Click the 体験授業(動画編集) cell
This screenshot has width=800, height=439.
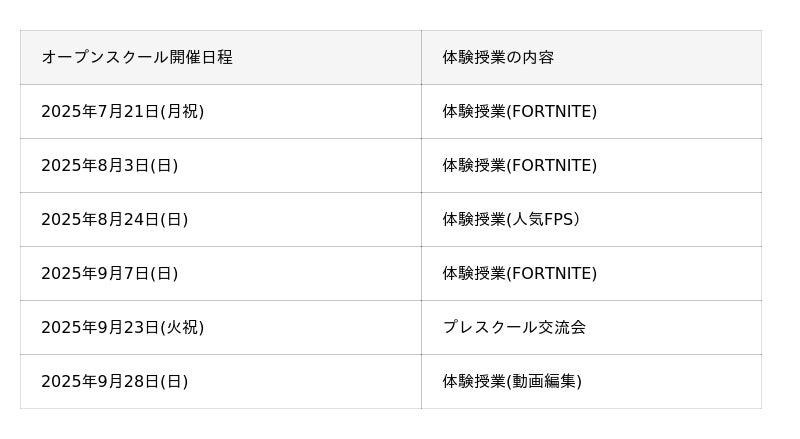[512, 382]
